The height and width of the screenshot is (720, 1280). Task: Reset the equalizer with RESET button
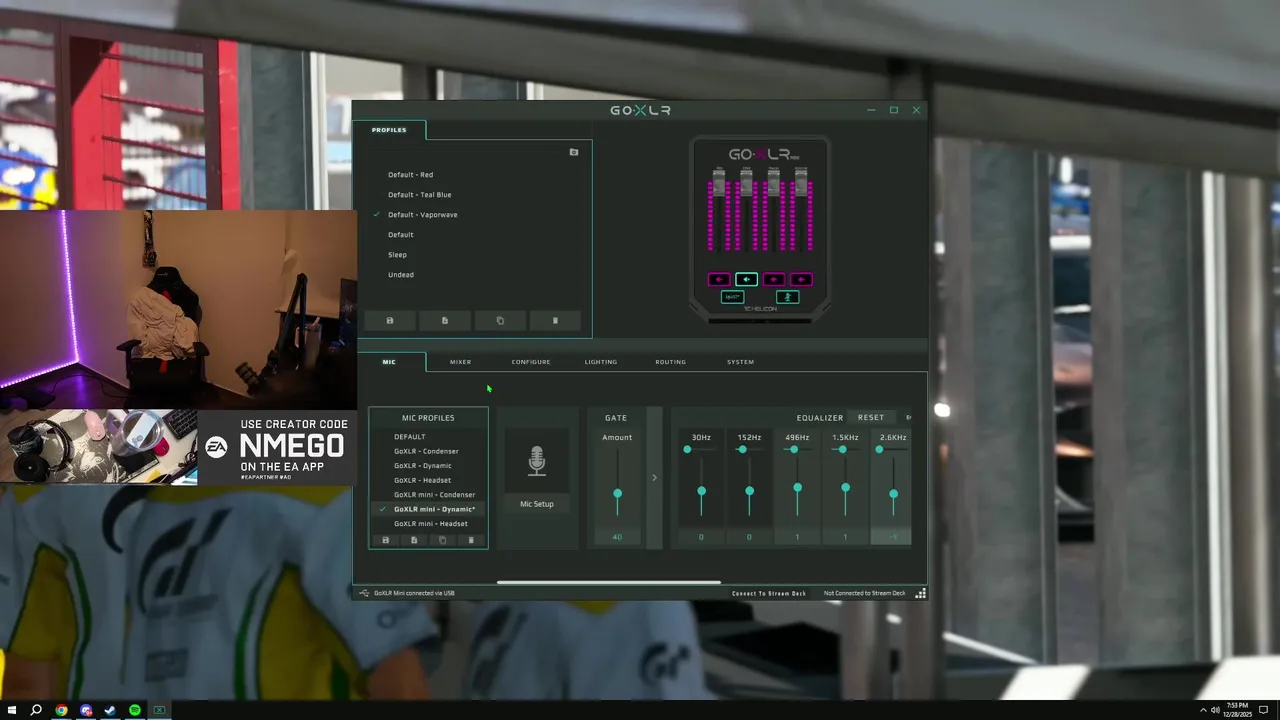tap(871, 417)
